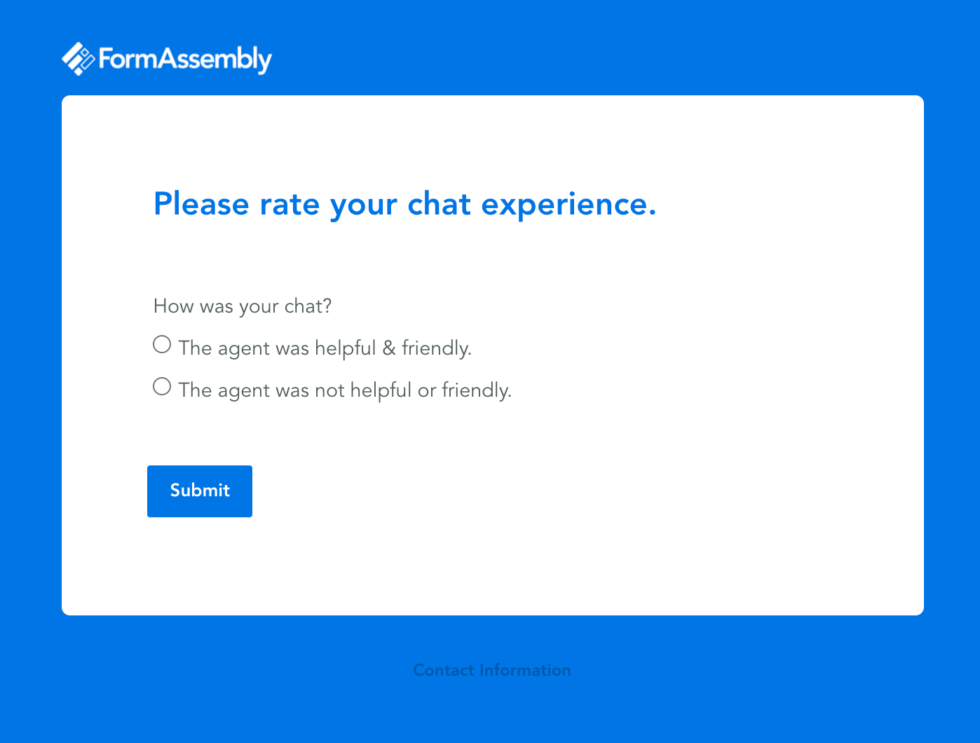Click the helpful & friendly answer label text
The height and width of the screenshot is (743, 980).
tap(325, 348)
